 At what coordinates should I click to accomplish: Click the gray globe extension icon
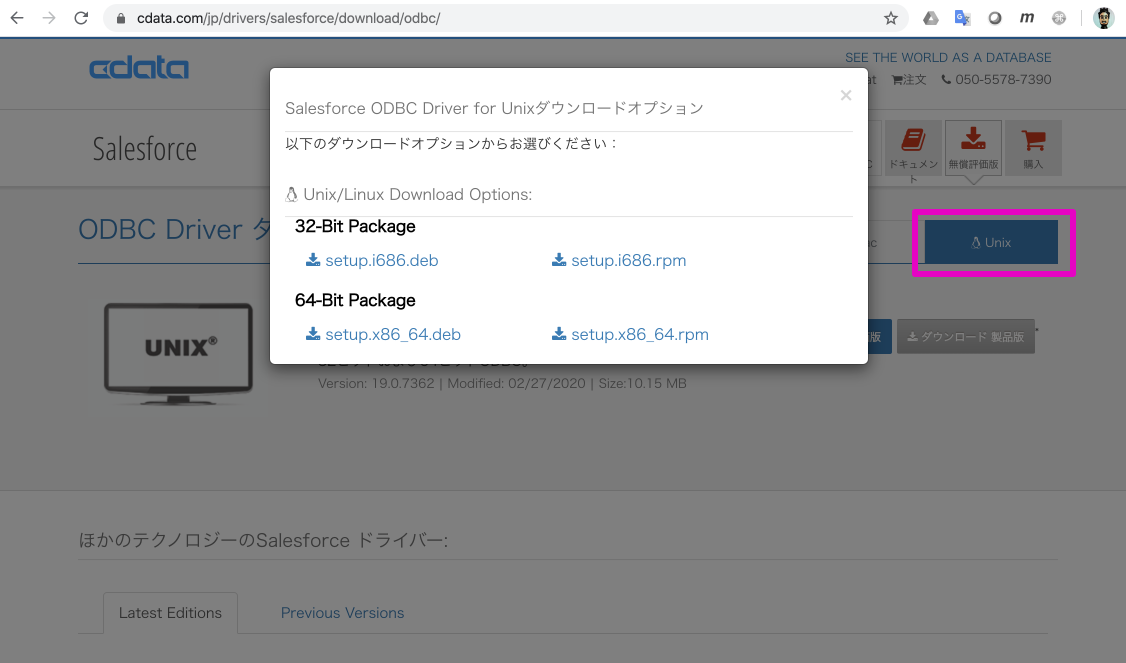(x=1059, y=18)
